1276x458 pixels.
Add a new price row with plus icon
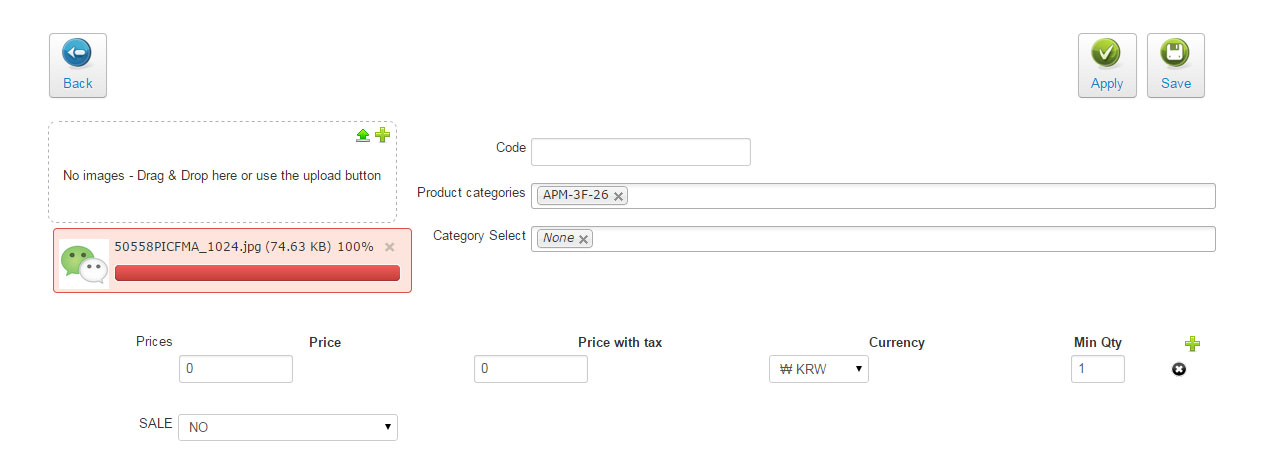point(1192,343)
